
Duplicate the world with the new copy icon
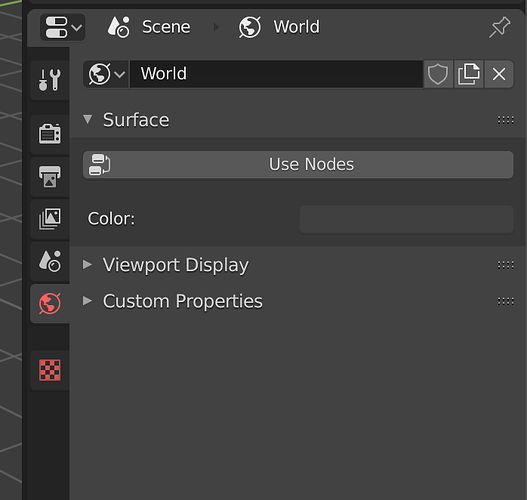tap(469, 74)
